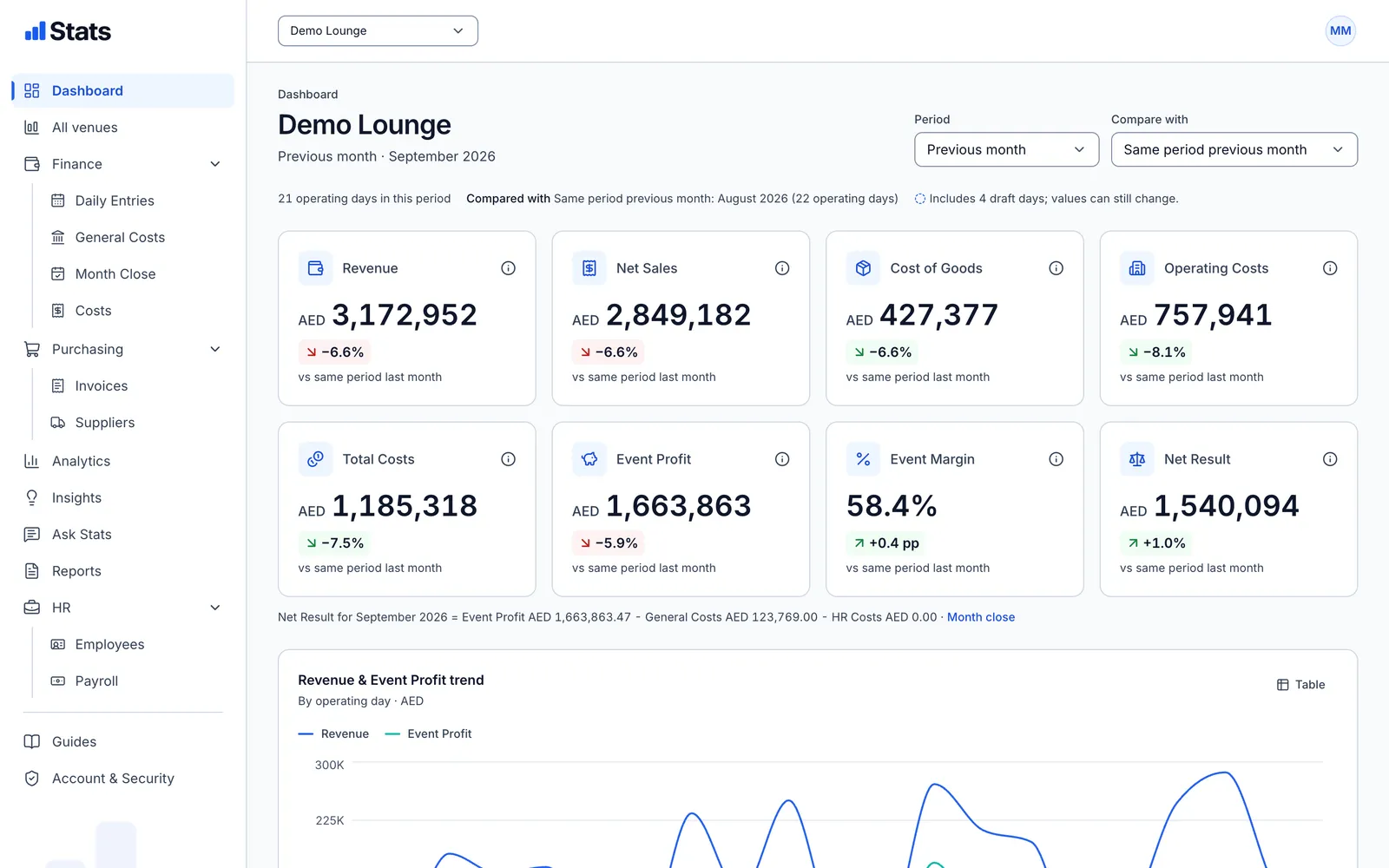The width and height of the screenshot is (1389, 868).
Task: Open the Compare with dropdown
Action: tap(1234, 149)
